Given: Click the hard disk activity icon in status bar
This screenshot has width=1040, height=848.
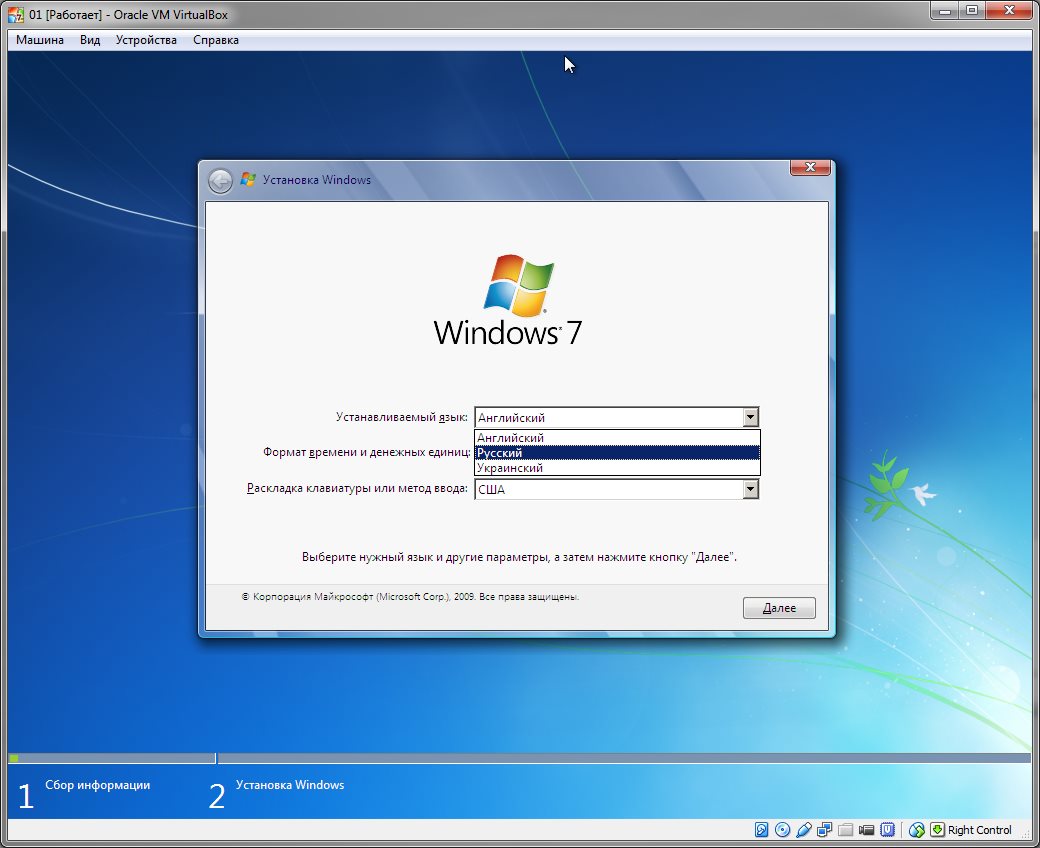Looking at the screenshot, I should point(762,830).
